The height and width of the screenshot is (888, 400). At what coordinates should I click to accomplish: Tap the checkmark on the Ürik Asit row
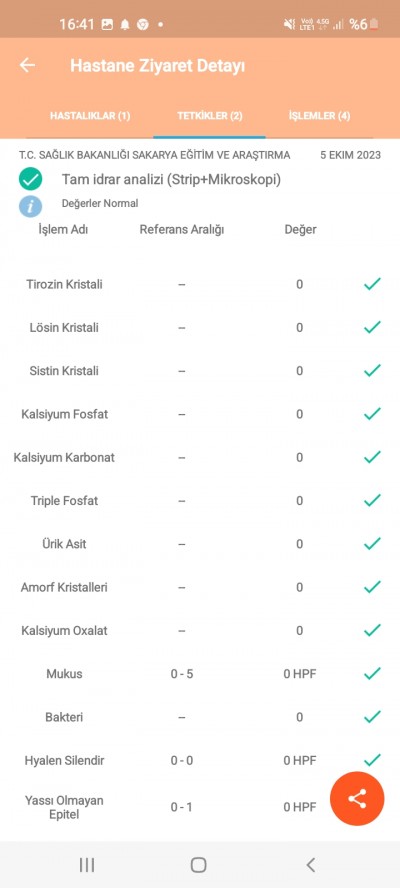point(372,544)
